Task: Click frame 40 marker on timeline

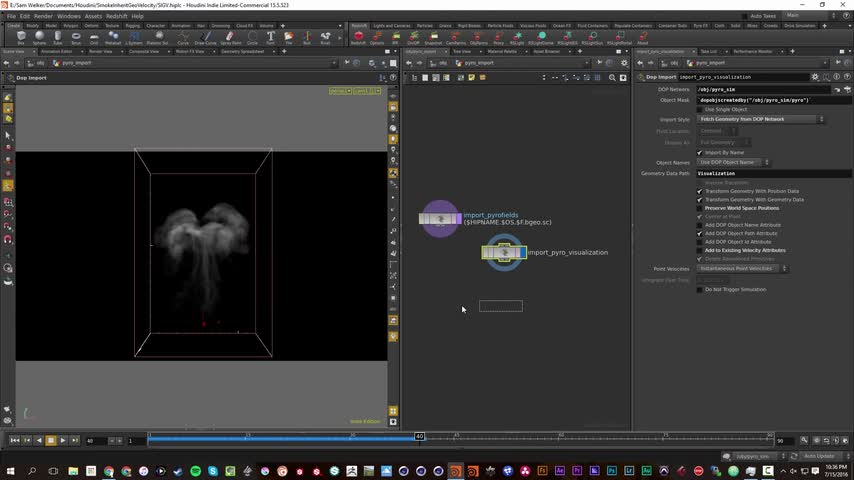Action: tap(419, 437)
